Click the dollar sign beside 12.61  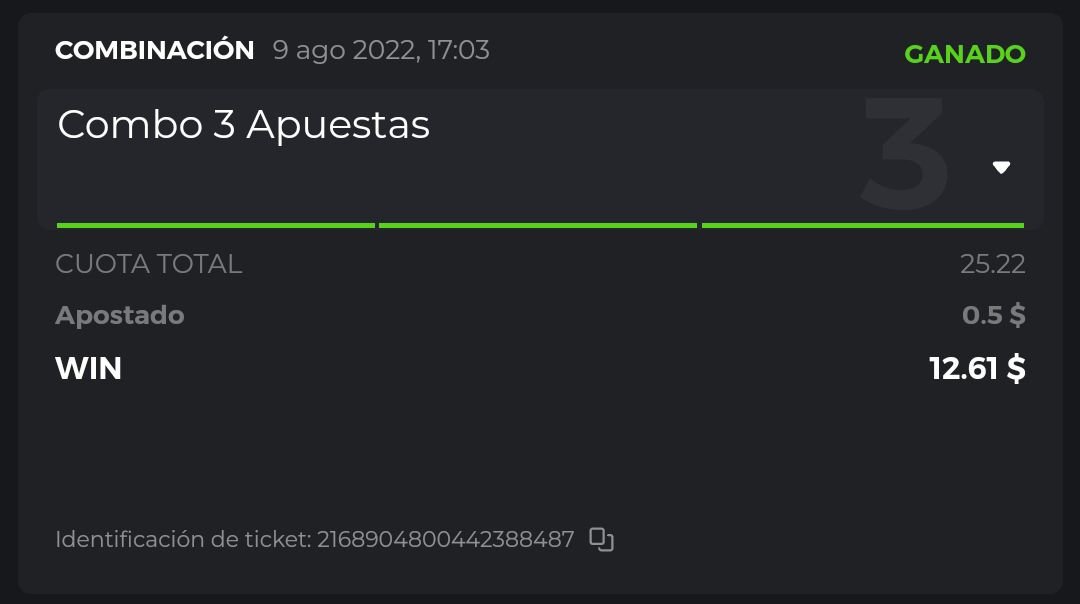tap(1015, 368)
